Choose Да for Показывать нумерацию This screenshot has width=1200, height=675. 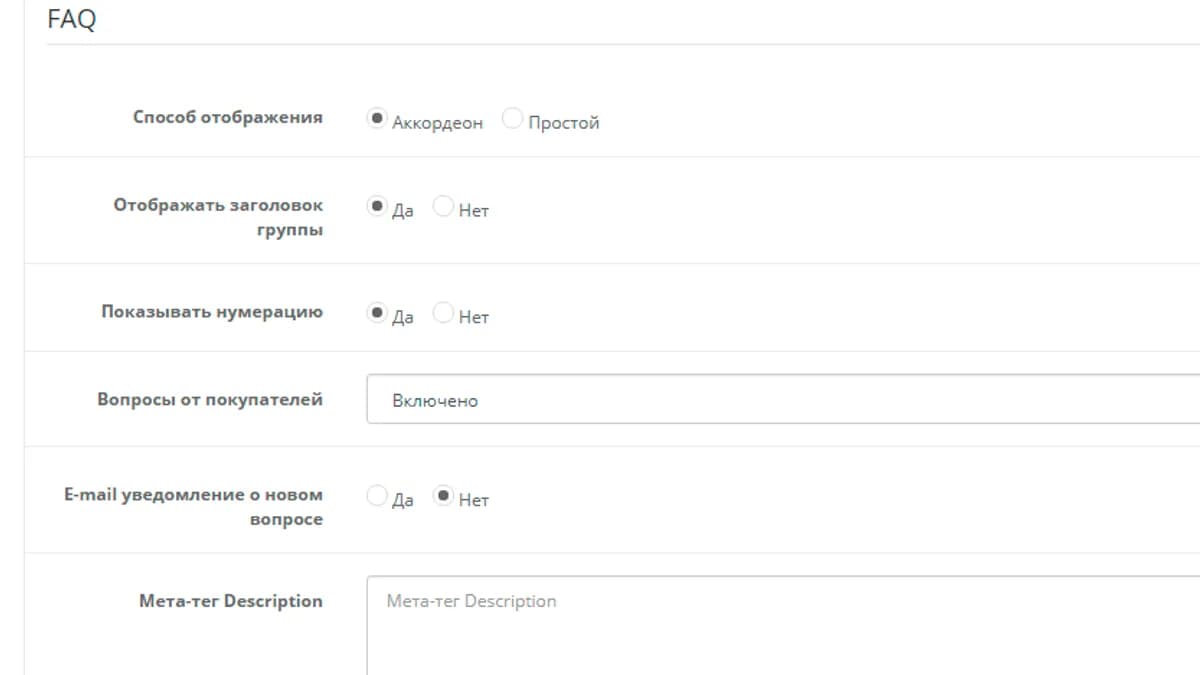pyautogui.click(x=377, y=313)
